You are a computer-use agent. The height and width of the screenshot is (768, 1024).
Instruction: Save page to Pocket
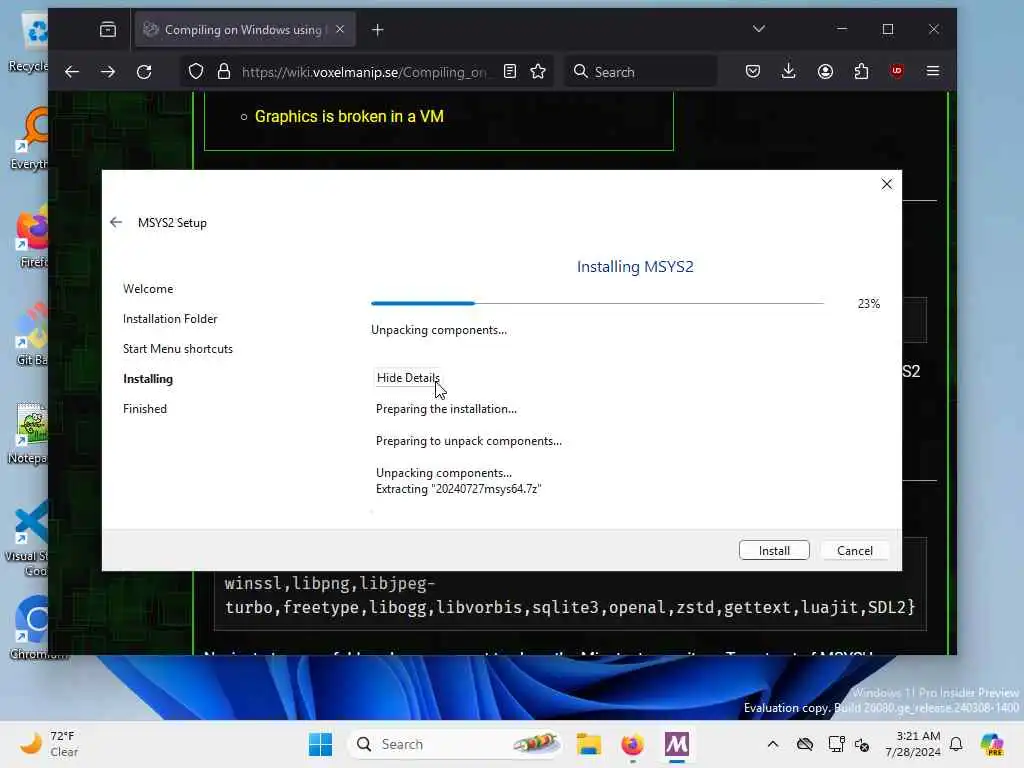[752, 72]
